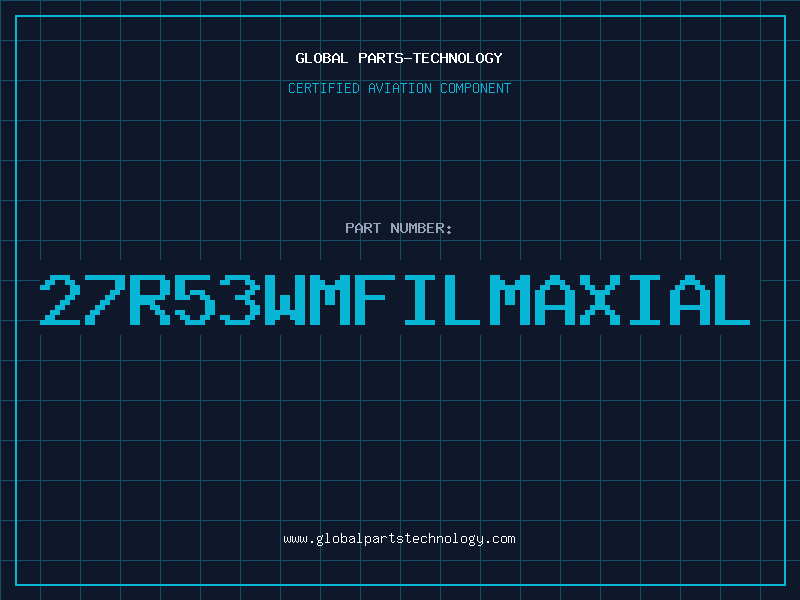Click the letter F in the part number
800x600 pixels.
[x=374, y=300]
